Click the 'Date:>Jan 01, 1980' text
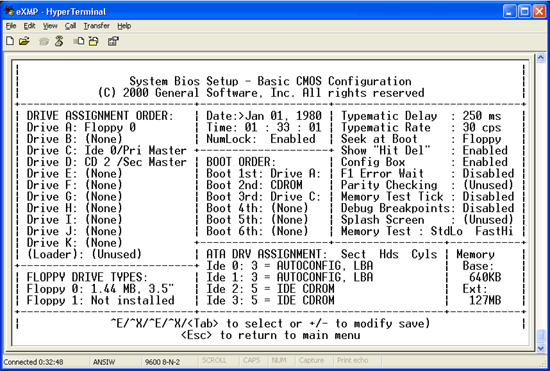The image size is (550, 371). coord(264,116)
